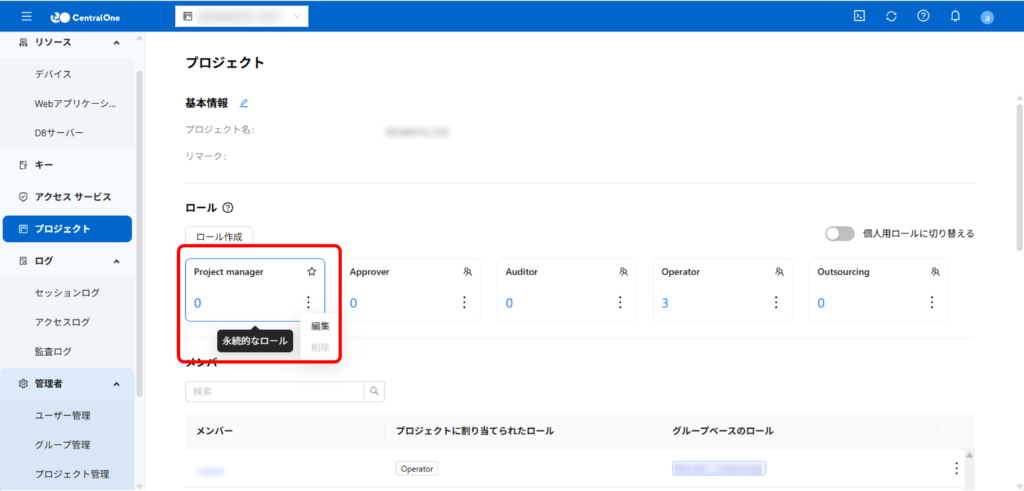Collapse the リソース sidebar section

pos(117,42)
